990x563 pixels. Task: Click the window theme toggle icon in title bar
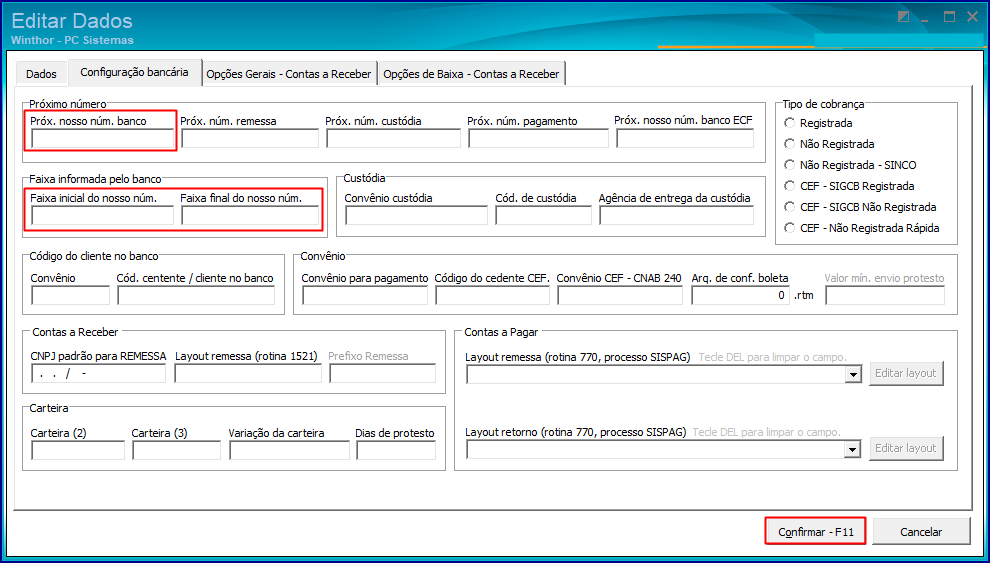point(904,17)
